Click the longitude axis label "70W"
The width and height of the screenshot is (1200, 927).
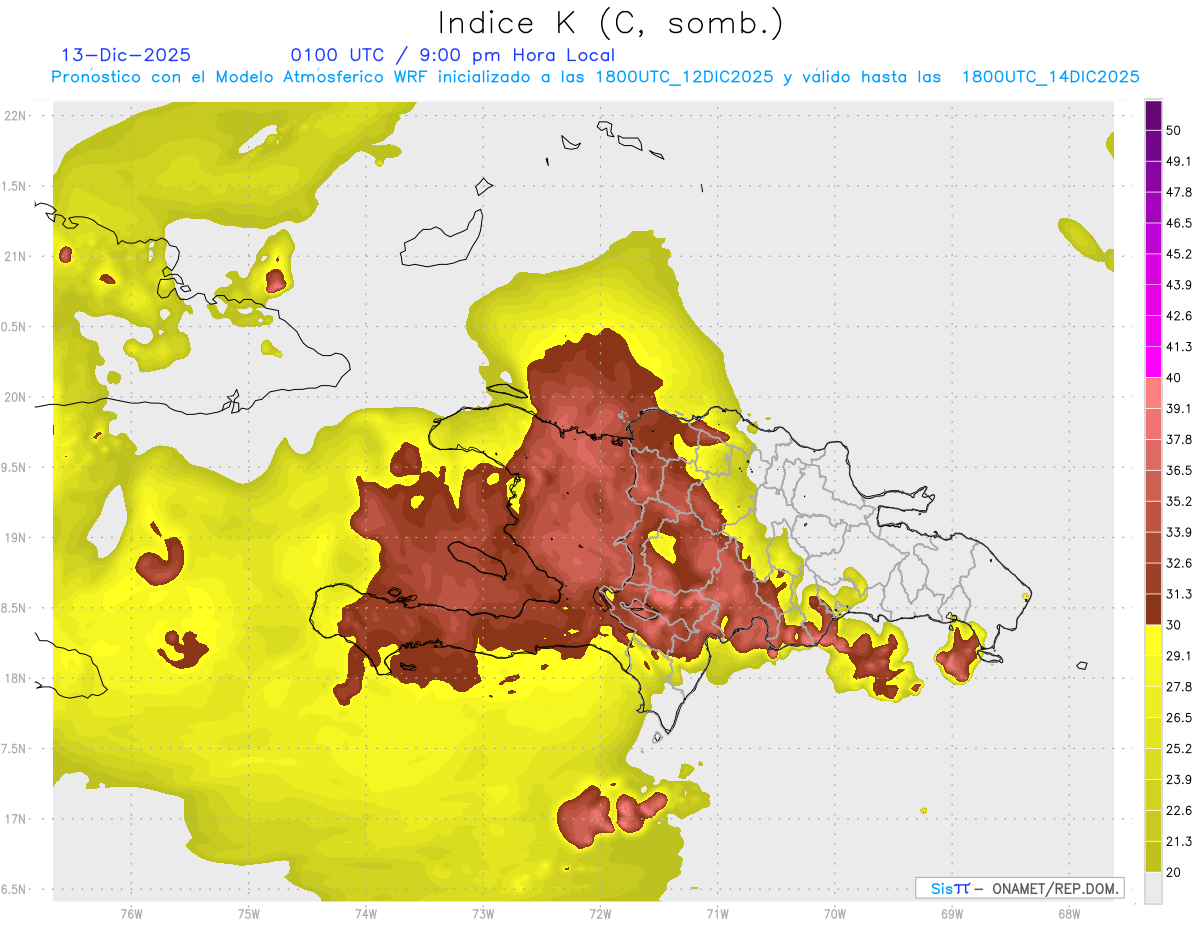[x=835, y=914]
